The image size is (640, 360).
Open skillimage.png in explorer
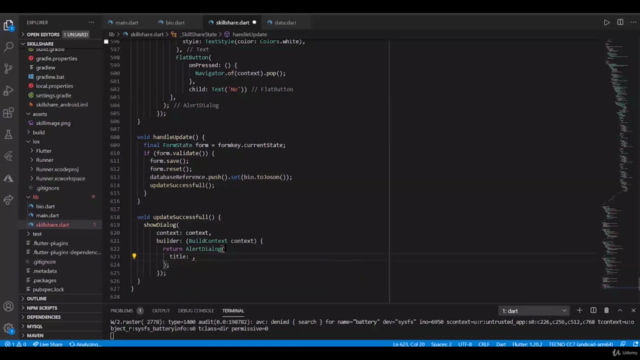[60, 123]
